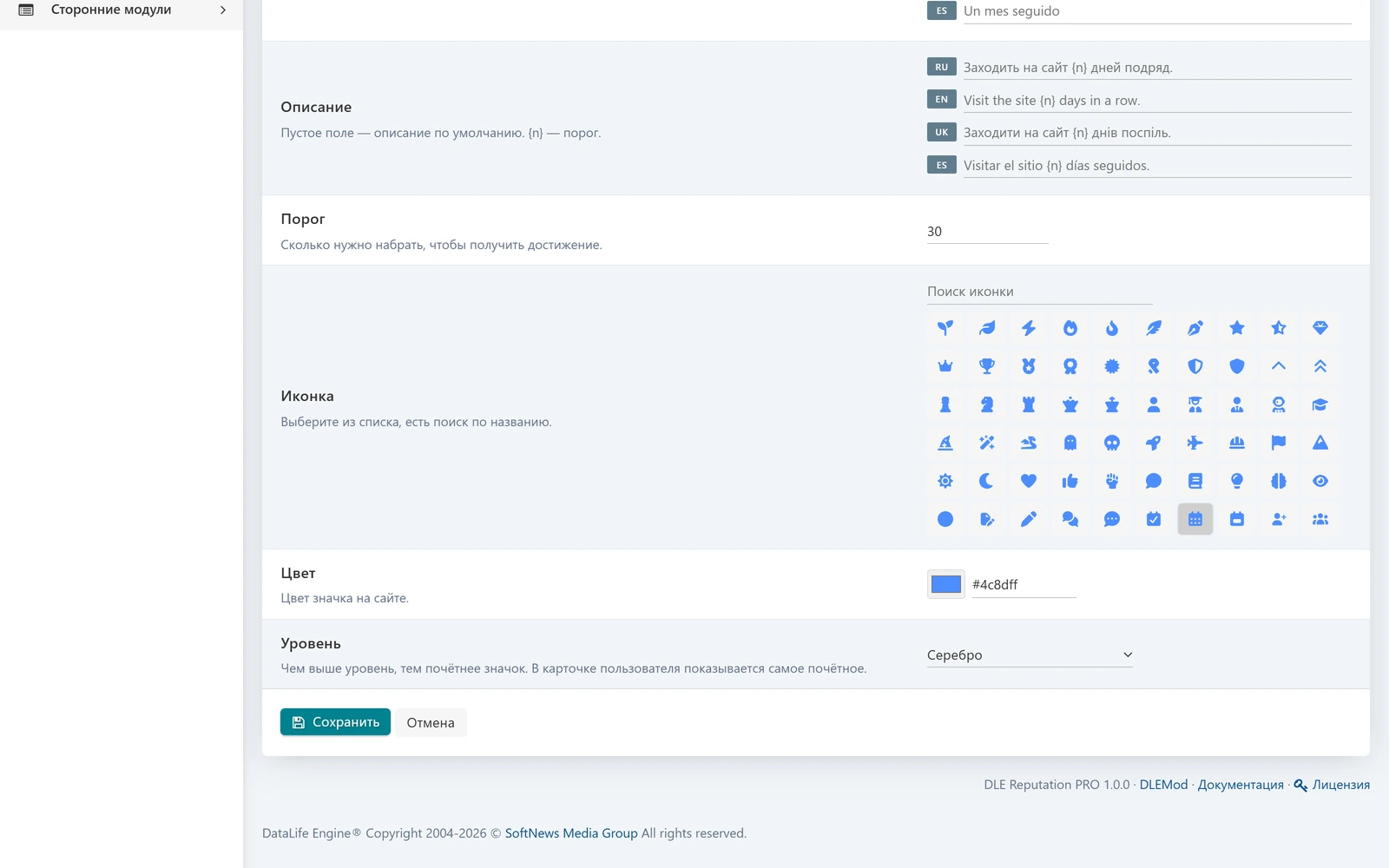Follow the SoftNews Media Group link
The height and width of the screenshot is (868, 1389).
[571, 833]
